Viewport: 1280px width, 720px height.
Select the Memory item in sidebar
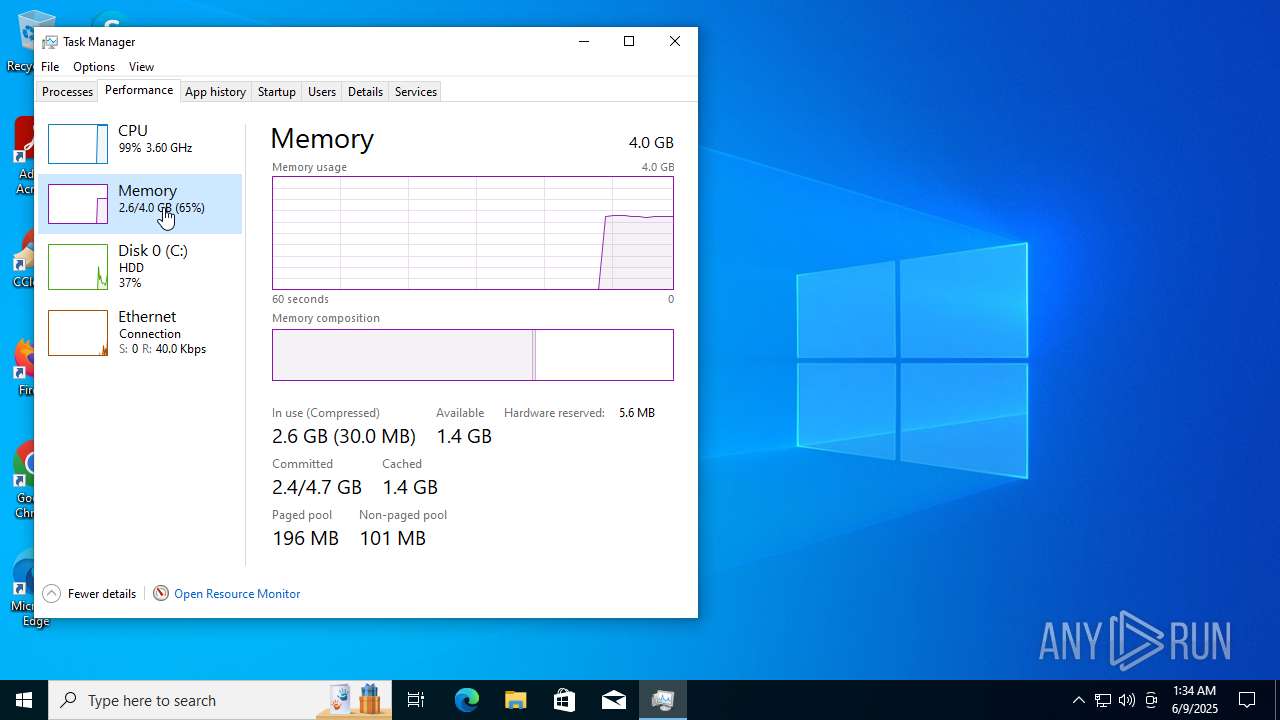click(x=140, y=204)
